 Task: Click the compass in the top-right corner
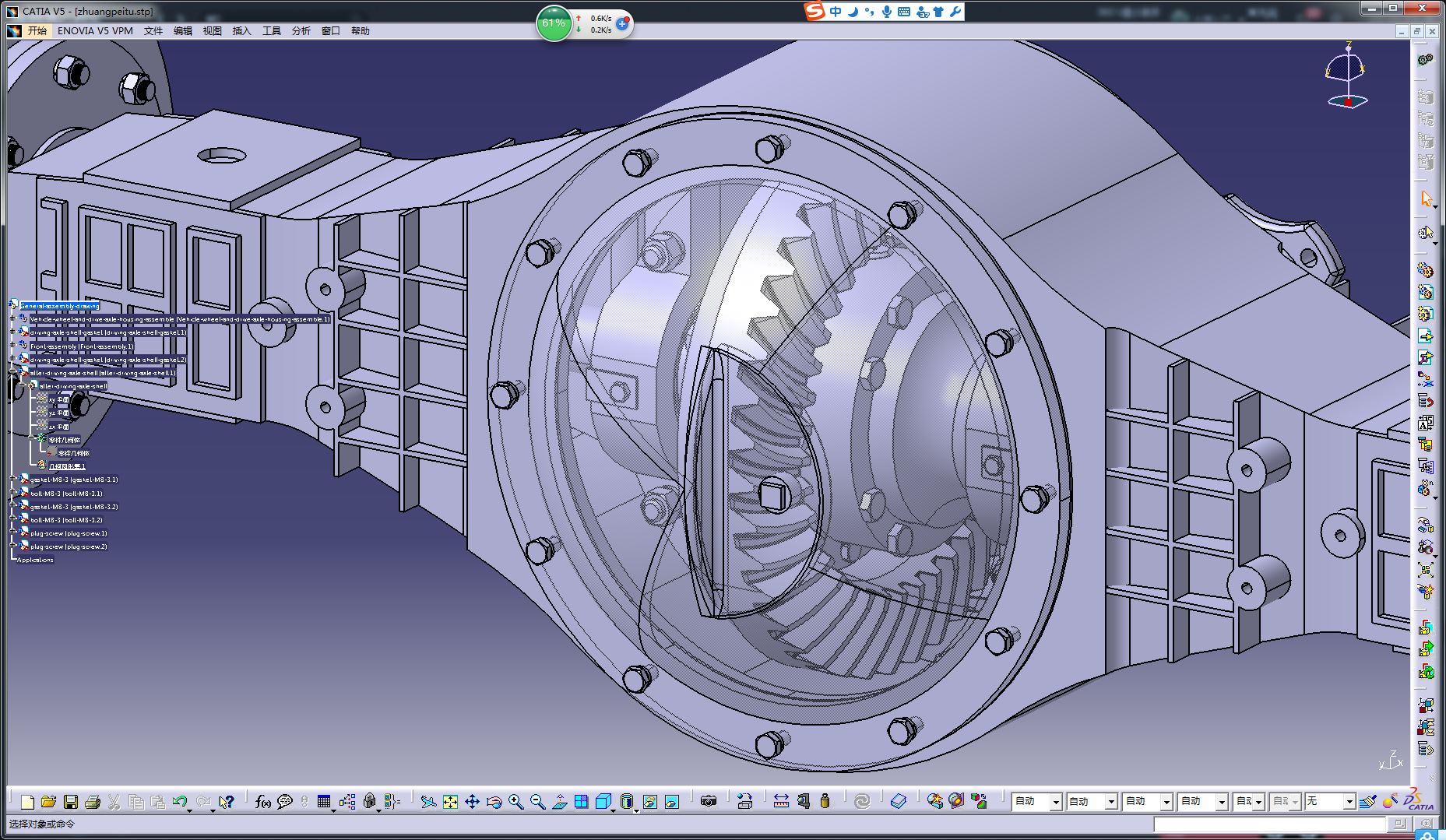(1346, 76)
